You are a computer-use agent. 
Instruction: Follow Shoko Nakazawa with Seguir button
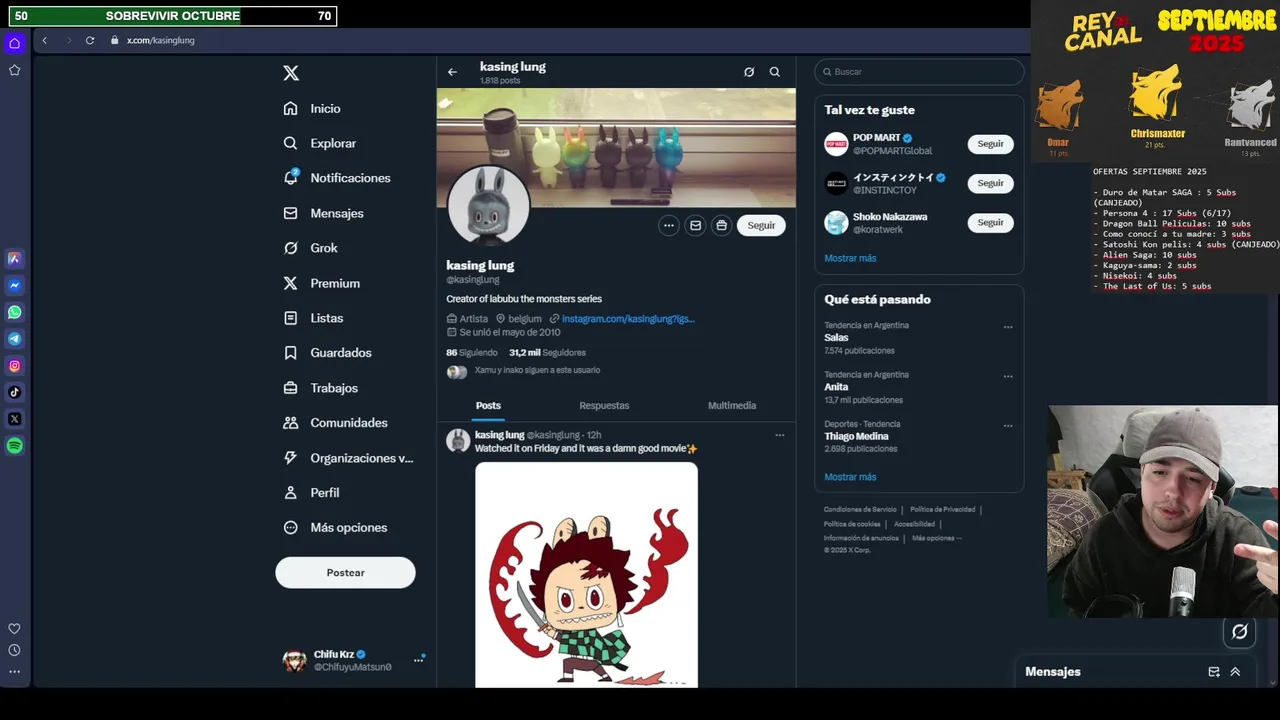pyautogui.click(x=990, y=223)
